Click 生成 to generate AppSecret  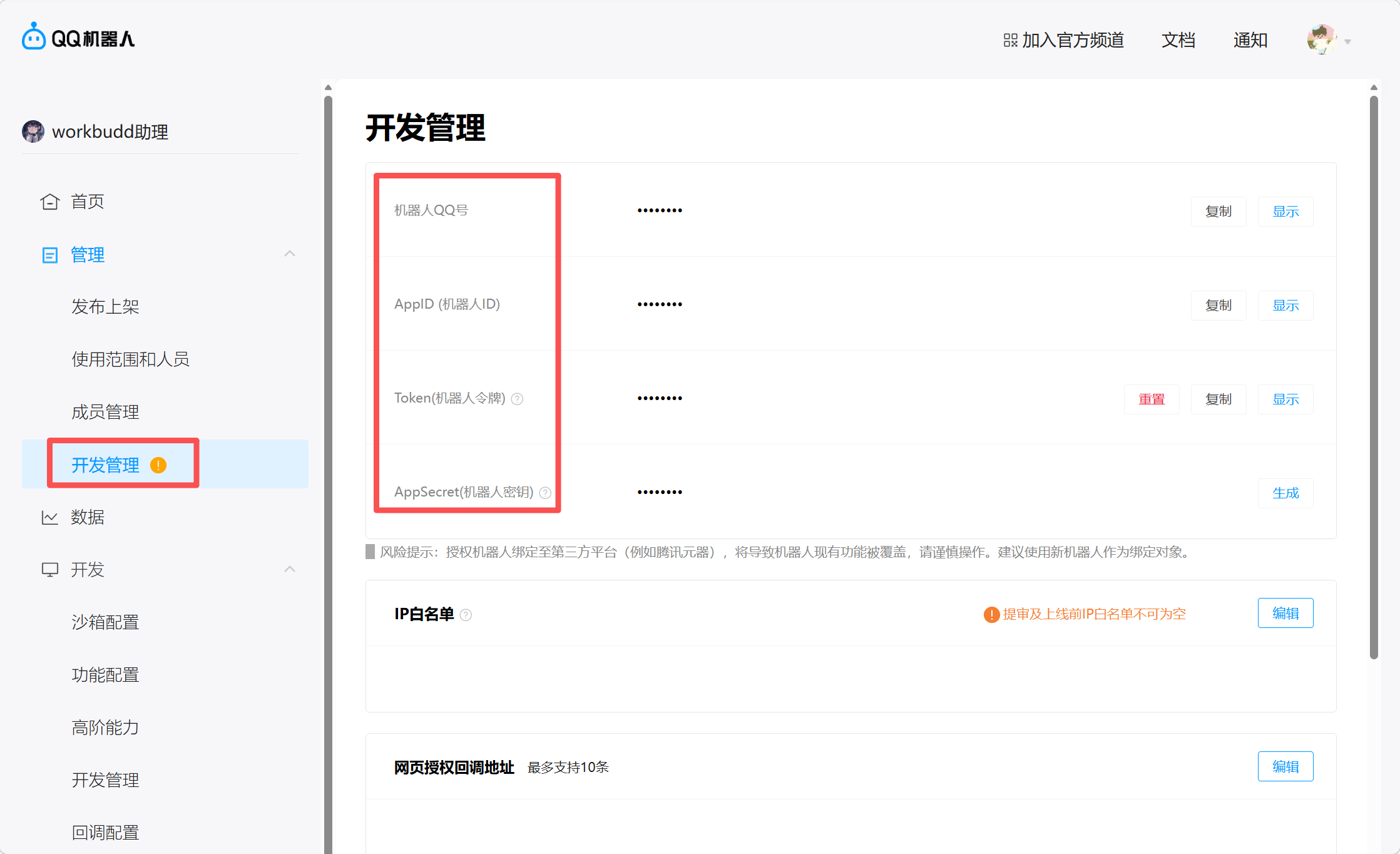point(1285,493)
